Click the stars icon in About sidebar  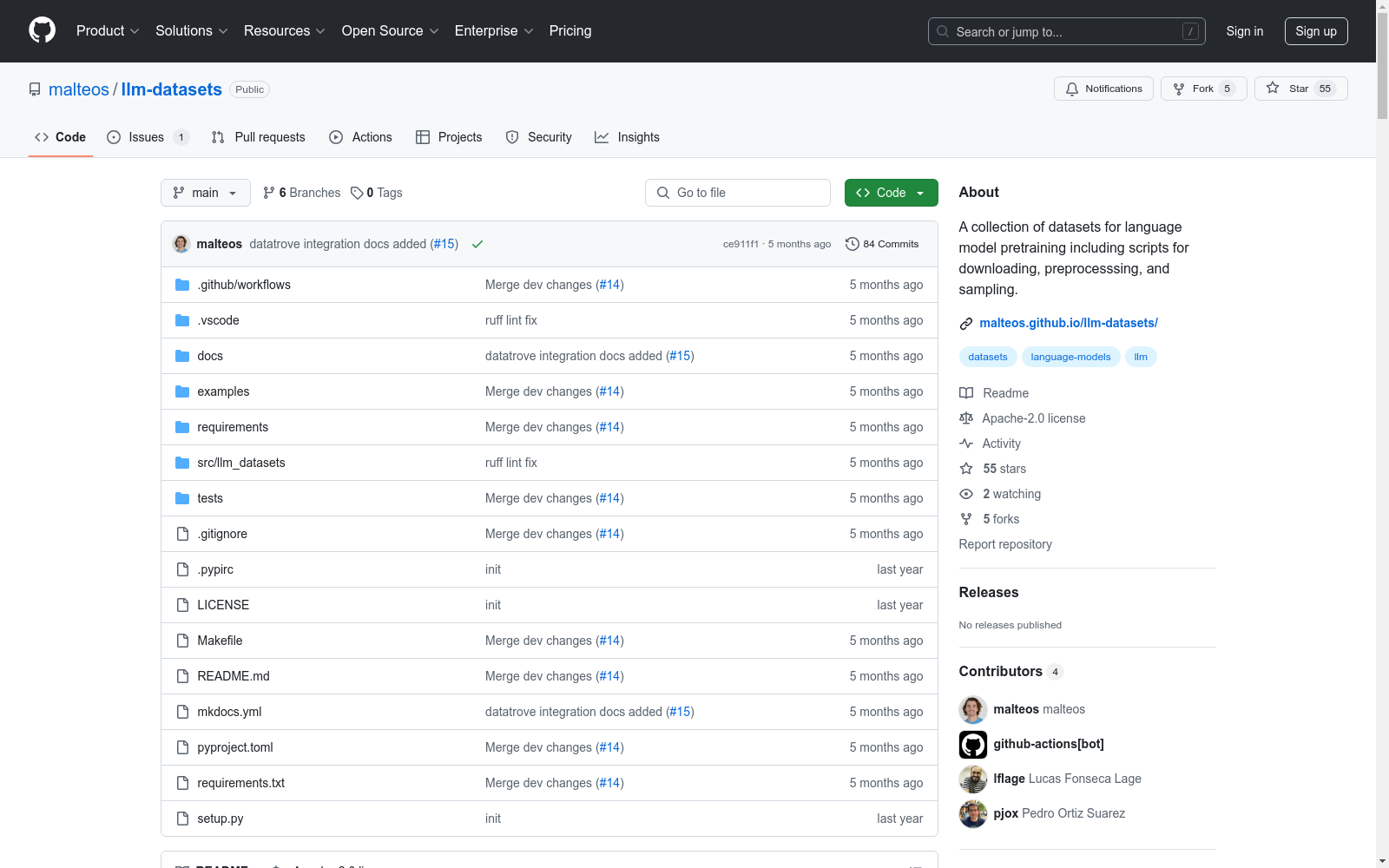(x=966, y=469)
